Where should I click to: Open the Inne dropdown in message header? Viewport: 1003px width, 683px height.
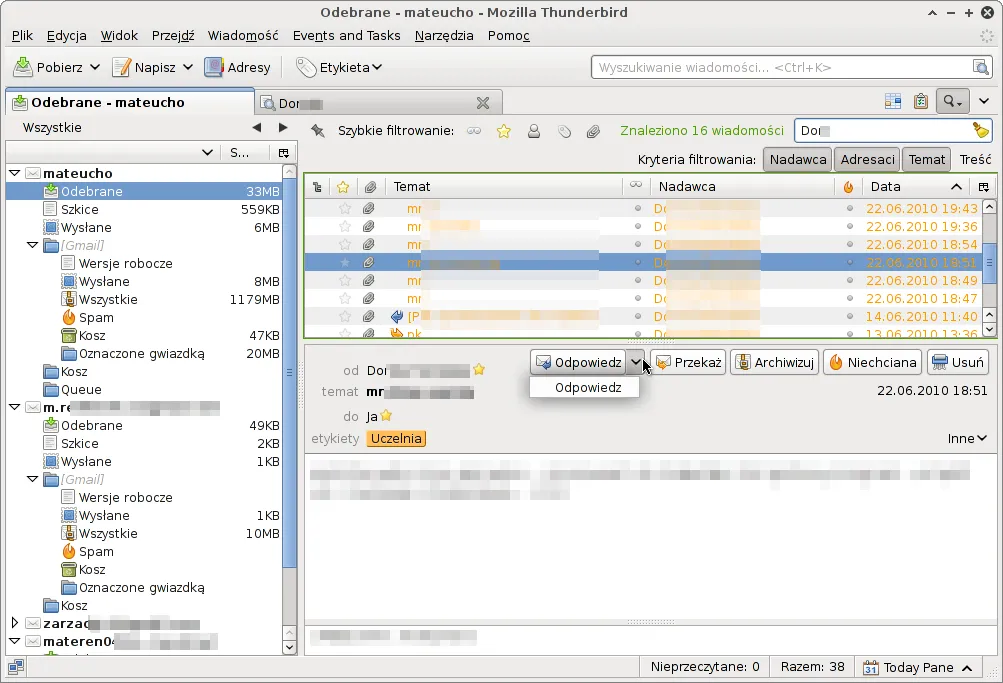pyautogui.click(x=967, y=438)
